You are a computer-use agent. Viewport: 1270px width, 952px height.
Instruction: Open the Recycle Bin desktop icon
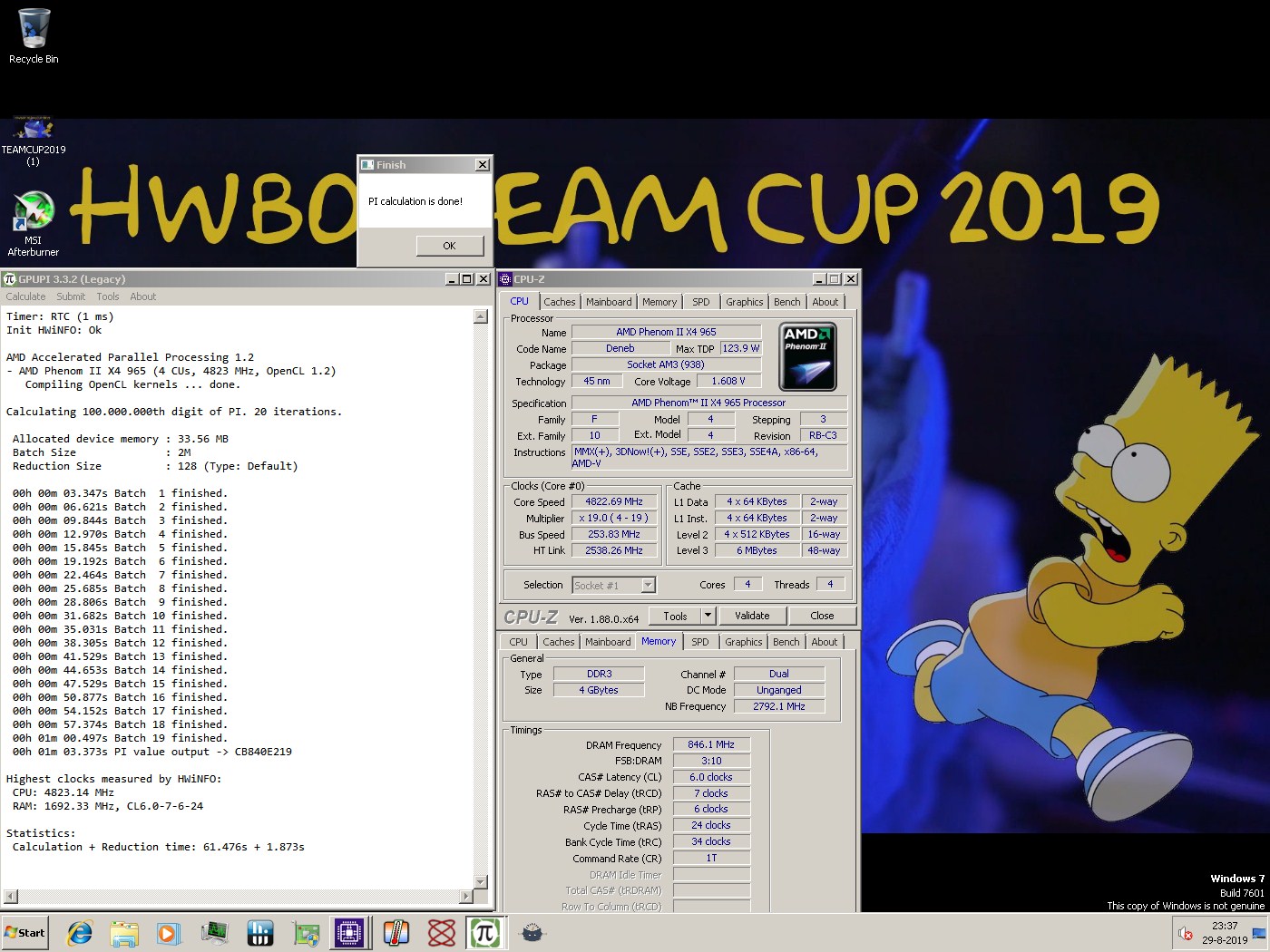[x=34, y=36]
